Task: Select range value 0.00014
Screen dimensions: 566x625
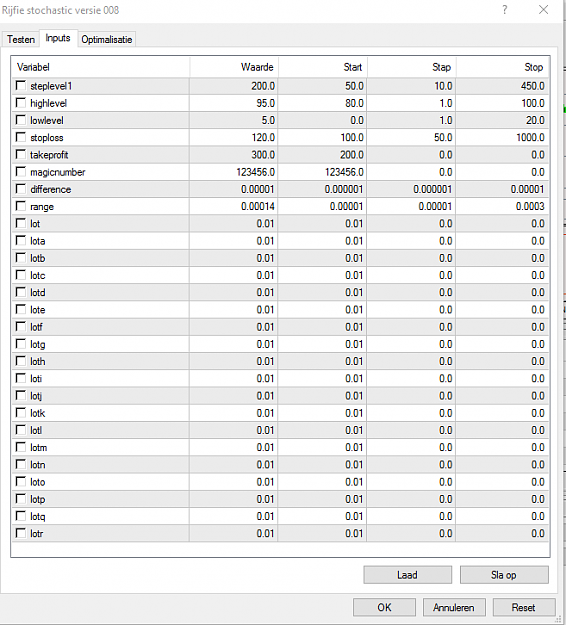Action: pyautogui.click(x=257, y=206)
